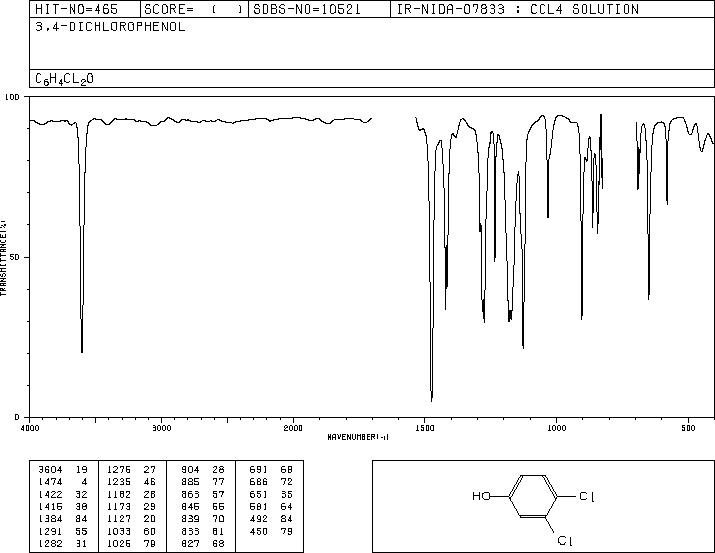Click the compound name 3,4-DICHLOROPHENOL

[110, 27]
